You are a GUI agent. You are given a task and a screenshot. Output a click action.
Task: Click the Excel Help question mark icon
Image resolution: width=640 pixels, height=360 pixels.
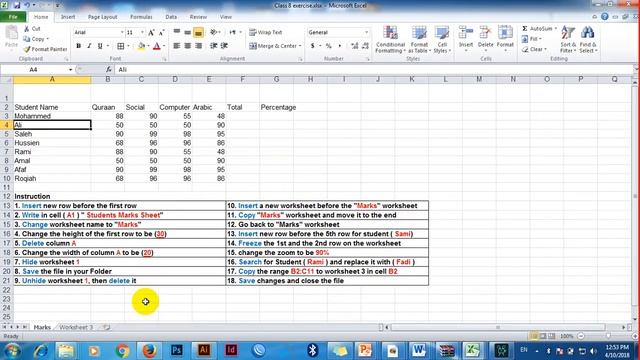point(604,17)
